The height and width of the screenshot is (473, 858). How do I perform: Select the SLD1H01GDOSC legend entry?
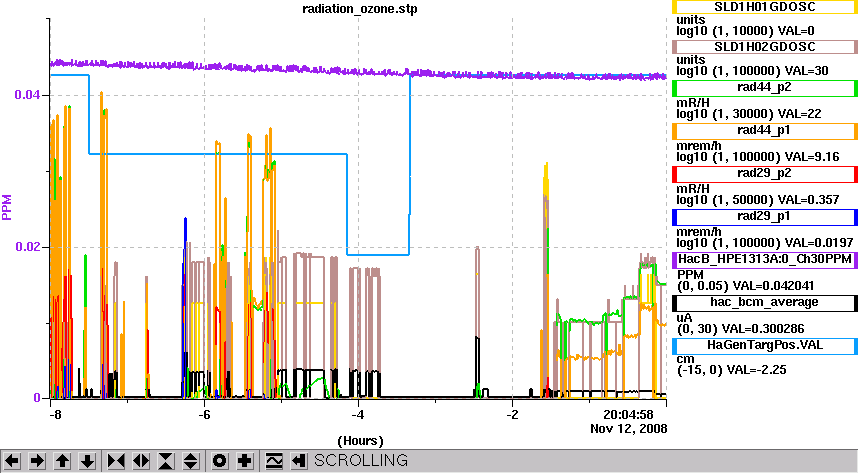point(764,7)
